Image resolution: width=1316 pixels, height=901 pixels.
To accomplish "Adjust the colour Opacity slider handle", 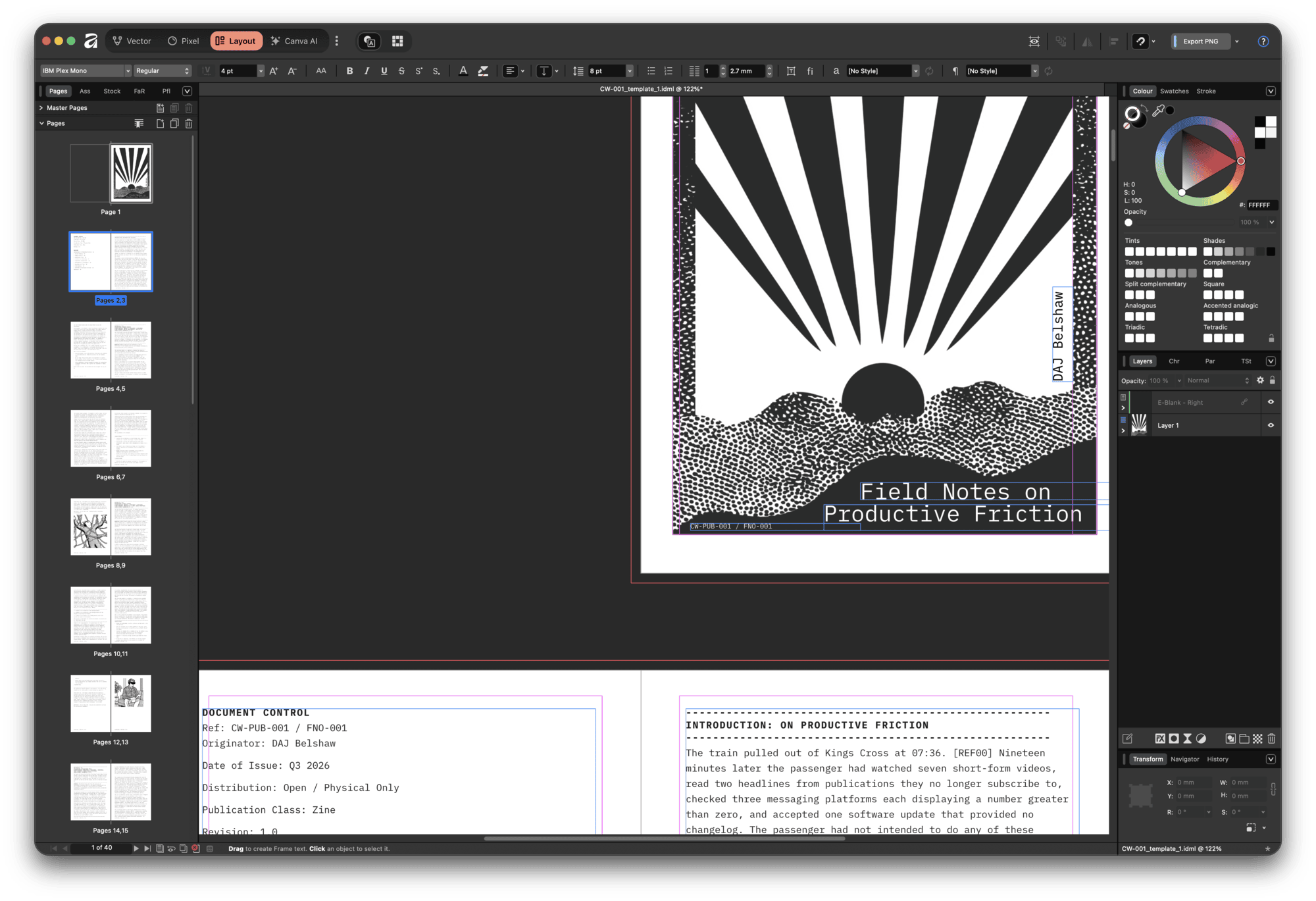I will (x=1128, y=222).
